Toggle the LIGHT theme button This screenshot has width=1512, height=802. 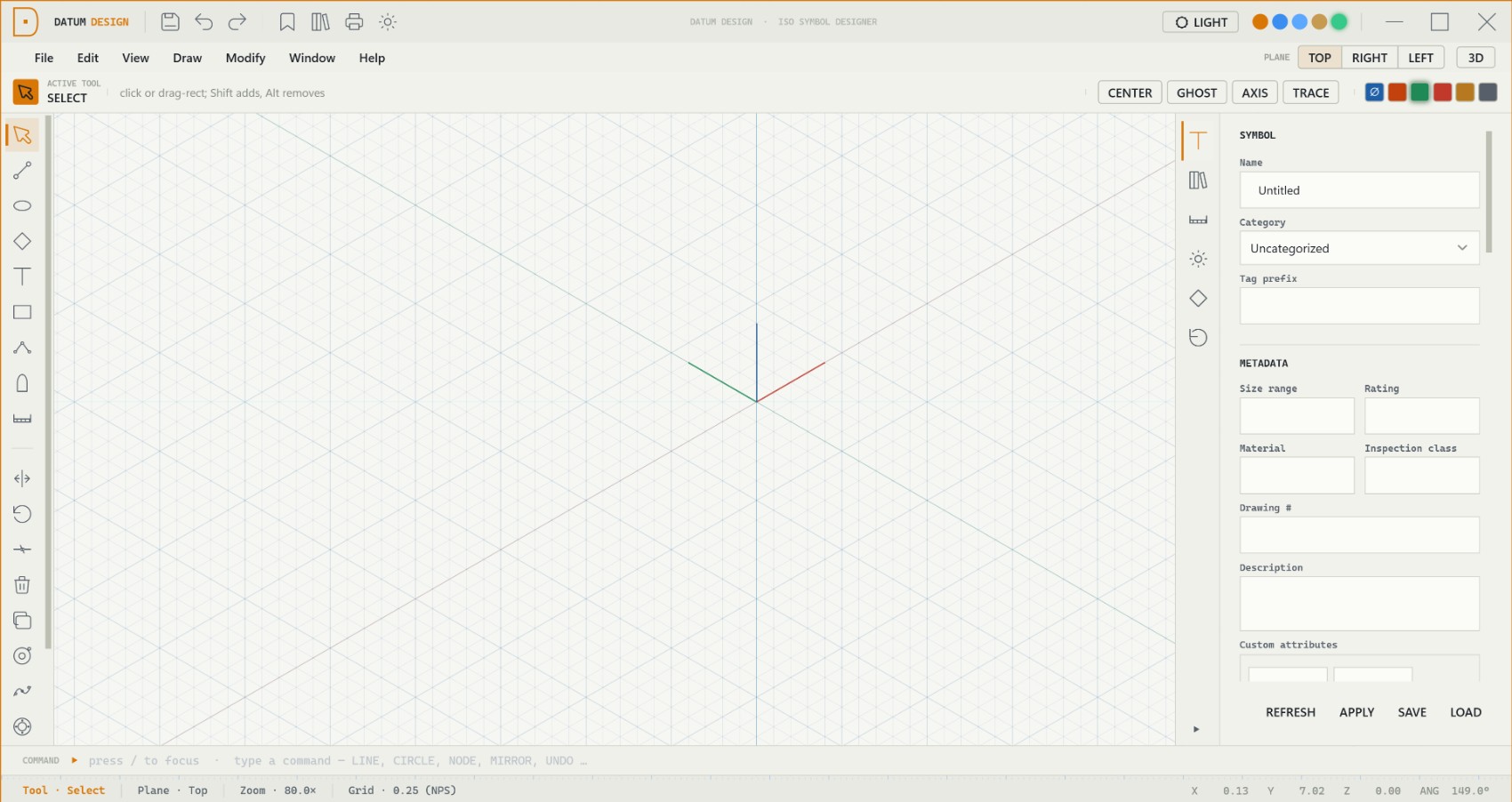coord(1200,22)
